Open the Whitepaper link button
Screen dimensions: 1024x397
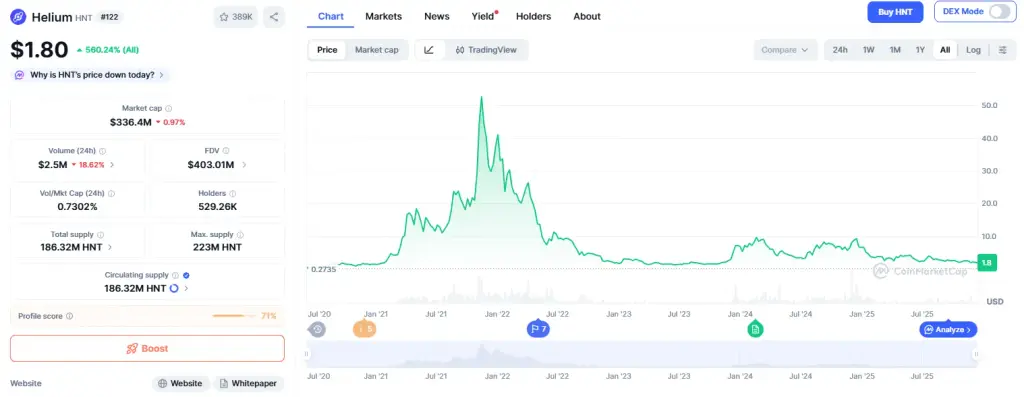[x=248, y=383]
